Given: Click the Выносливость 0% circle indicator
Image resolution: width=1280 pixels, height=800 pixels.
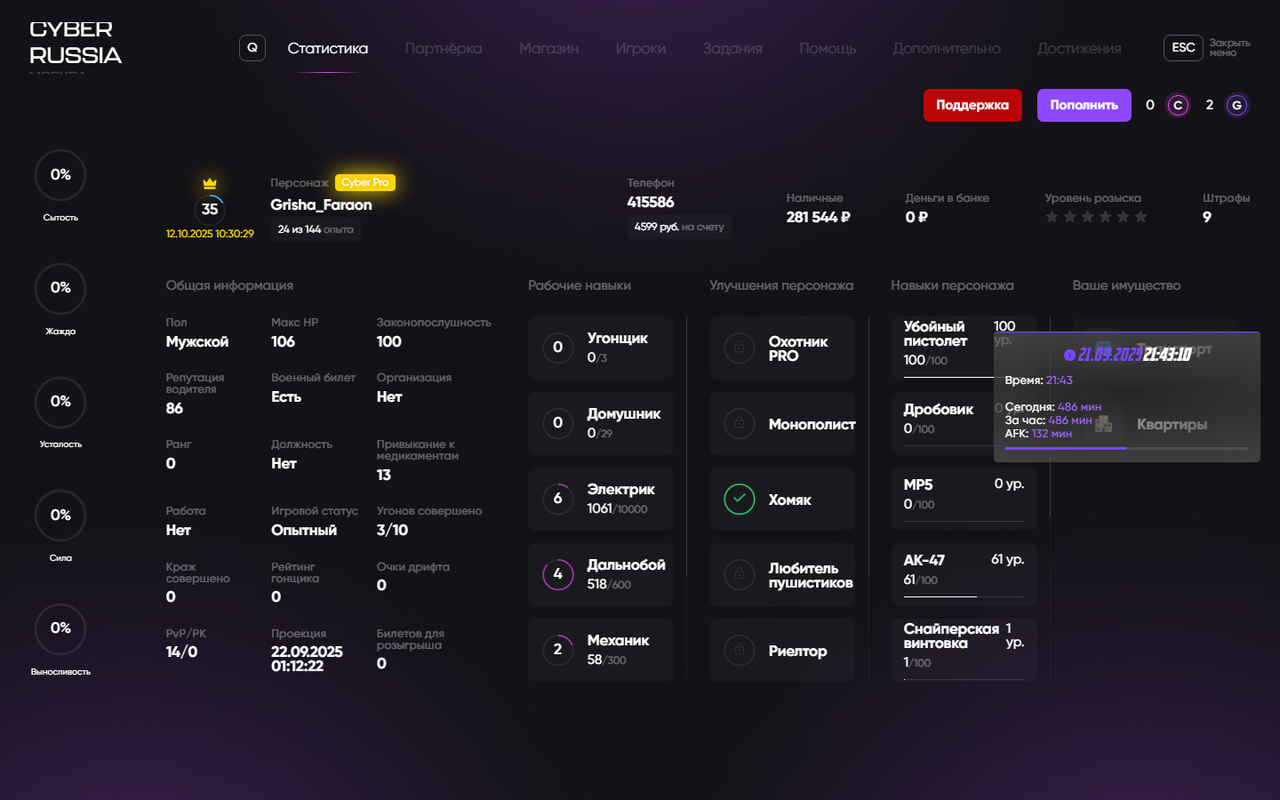Looking at the screenshot, I should point(60,628).
